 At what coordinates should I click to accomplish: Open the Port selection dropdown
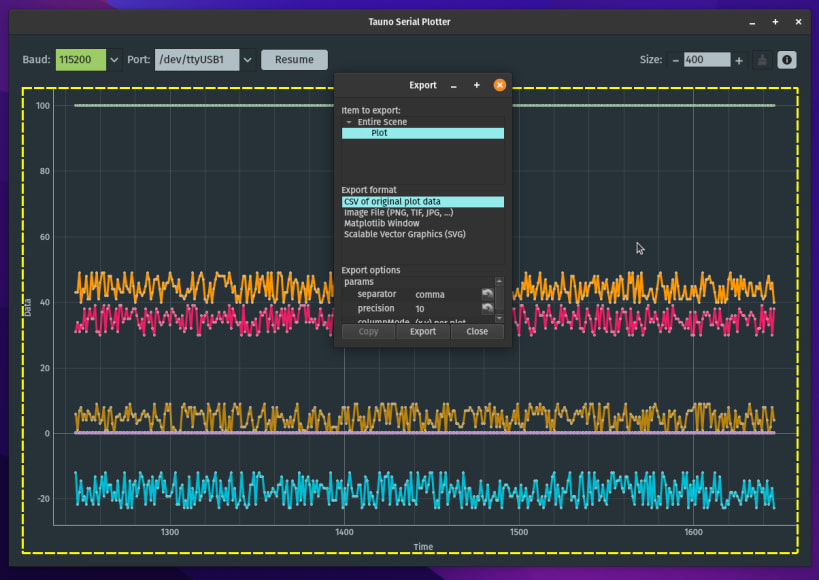click(248, 60)
